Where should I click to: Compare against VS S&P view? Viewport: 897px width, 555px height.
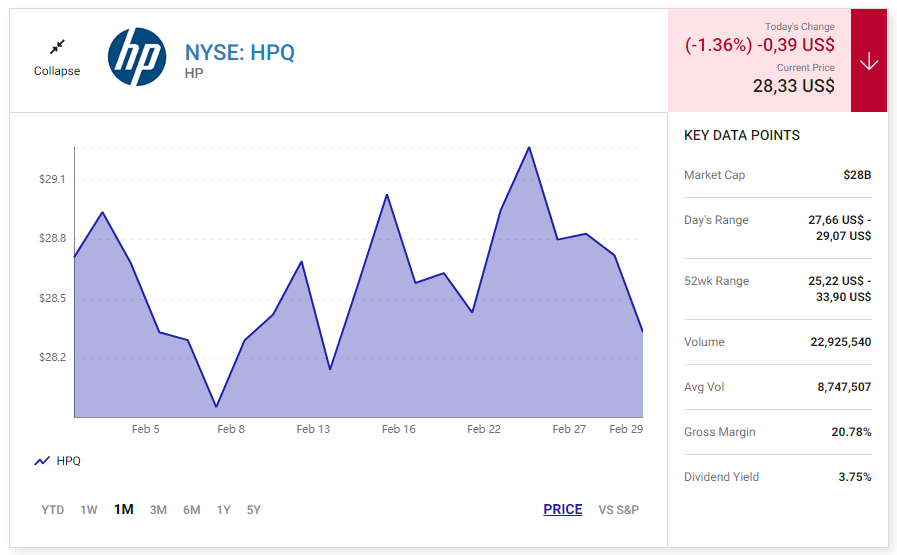coord(618,510)
